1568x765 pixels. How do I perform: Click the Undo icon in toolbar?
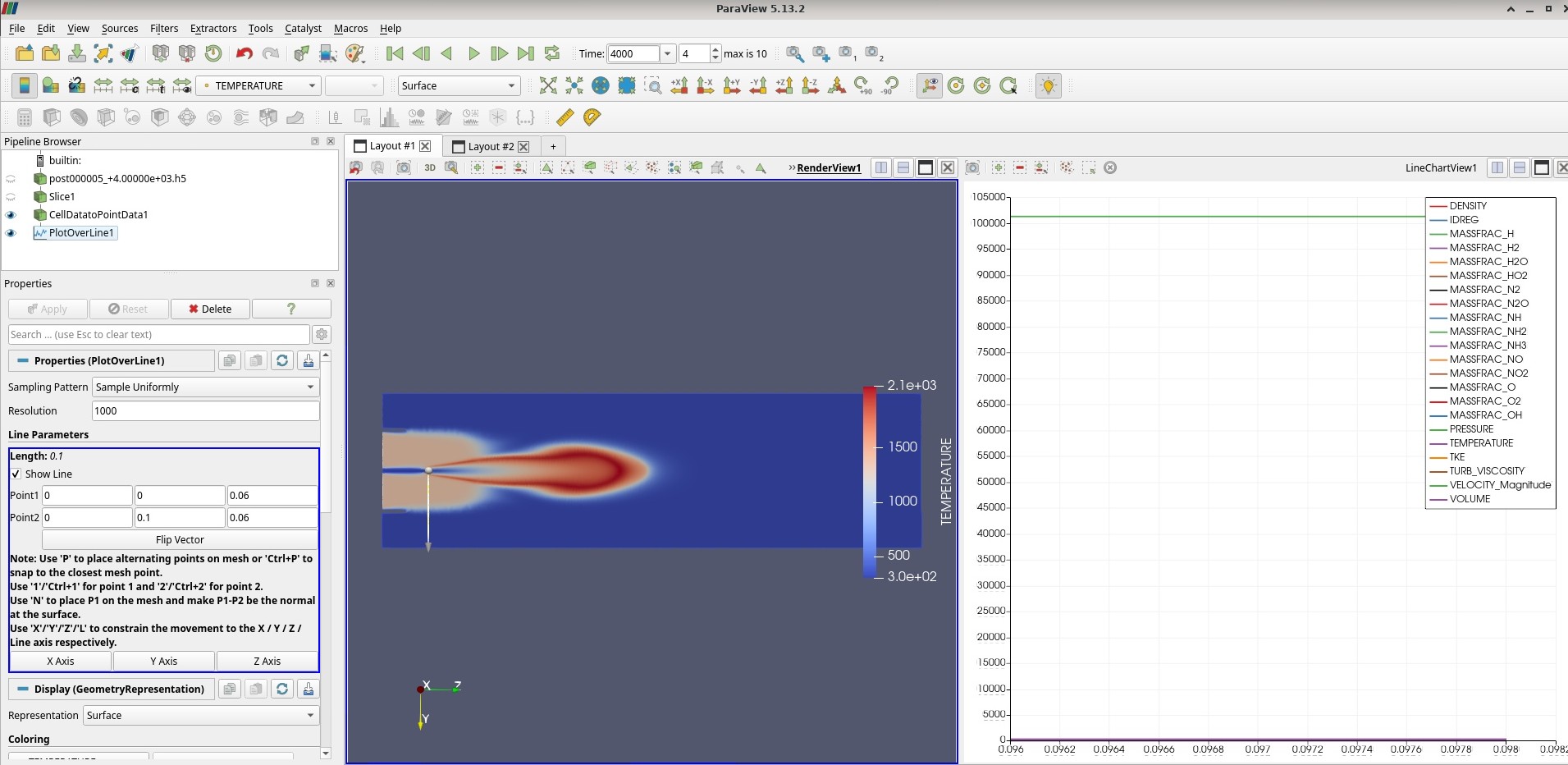[244, 53]
